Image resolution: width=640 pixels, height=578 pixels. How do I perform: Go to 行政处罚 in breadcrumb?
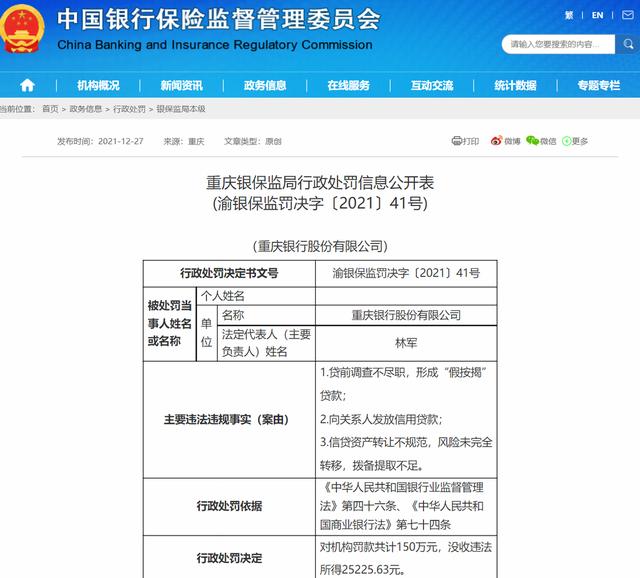pyautogui.click(x=129, y=109)
